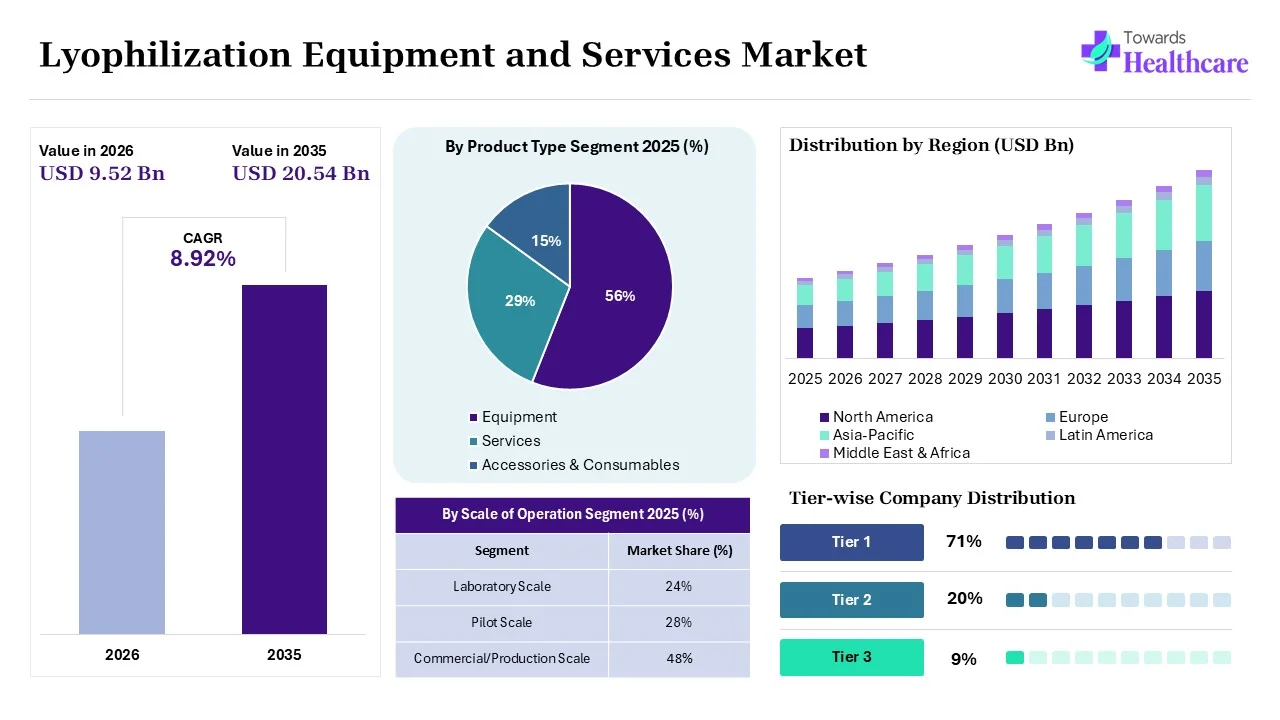The image size is (1280, 720).
Task: Click the Equipment legend color swatch
Action: click(473, 417)
